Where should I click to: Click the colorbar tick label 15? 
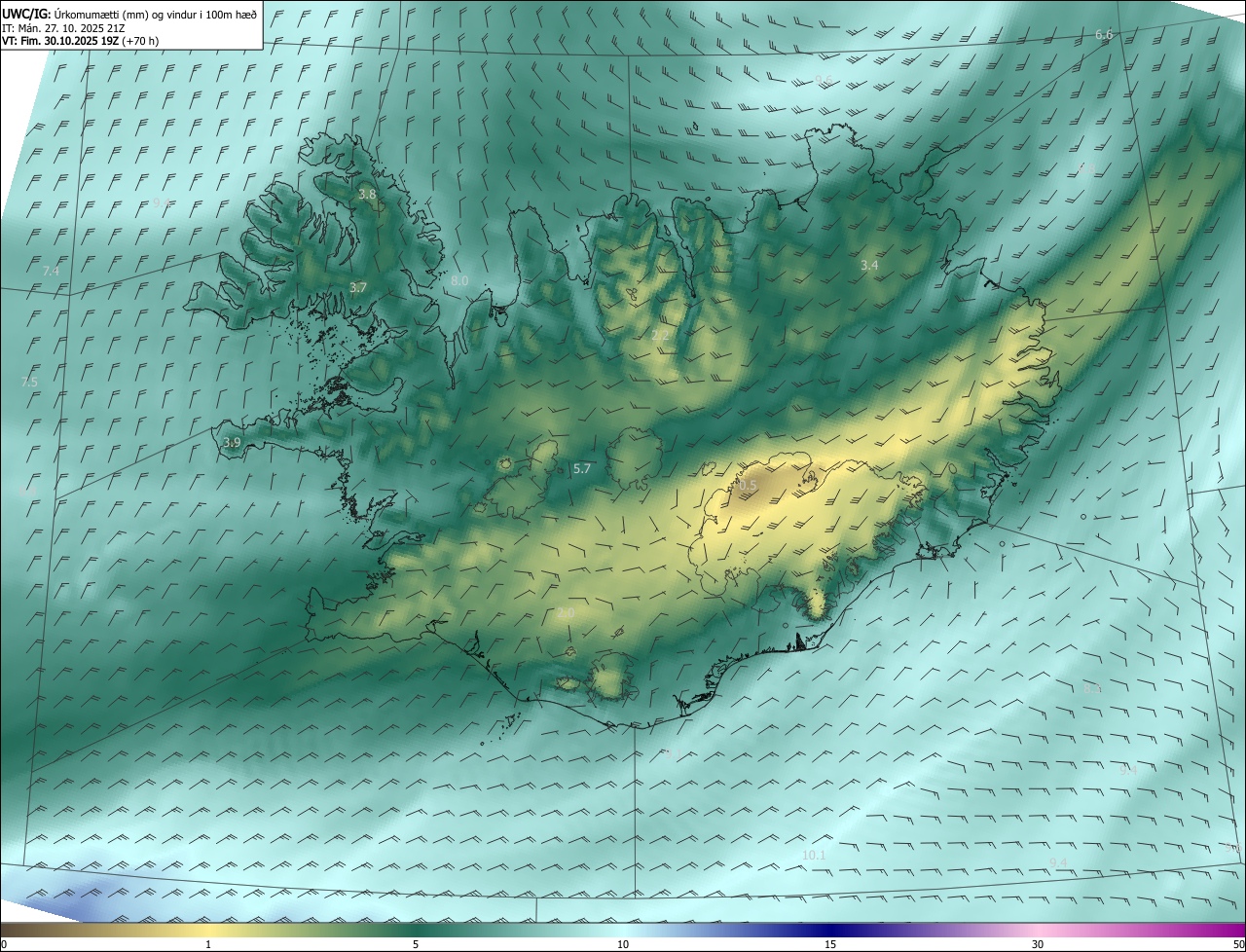point(830,944)
